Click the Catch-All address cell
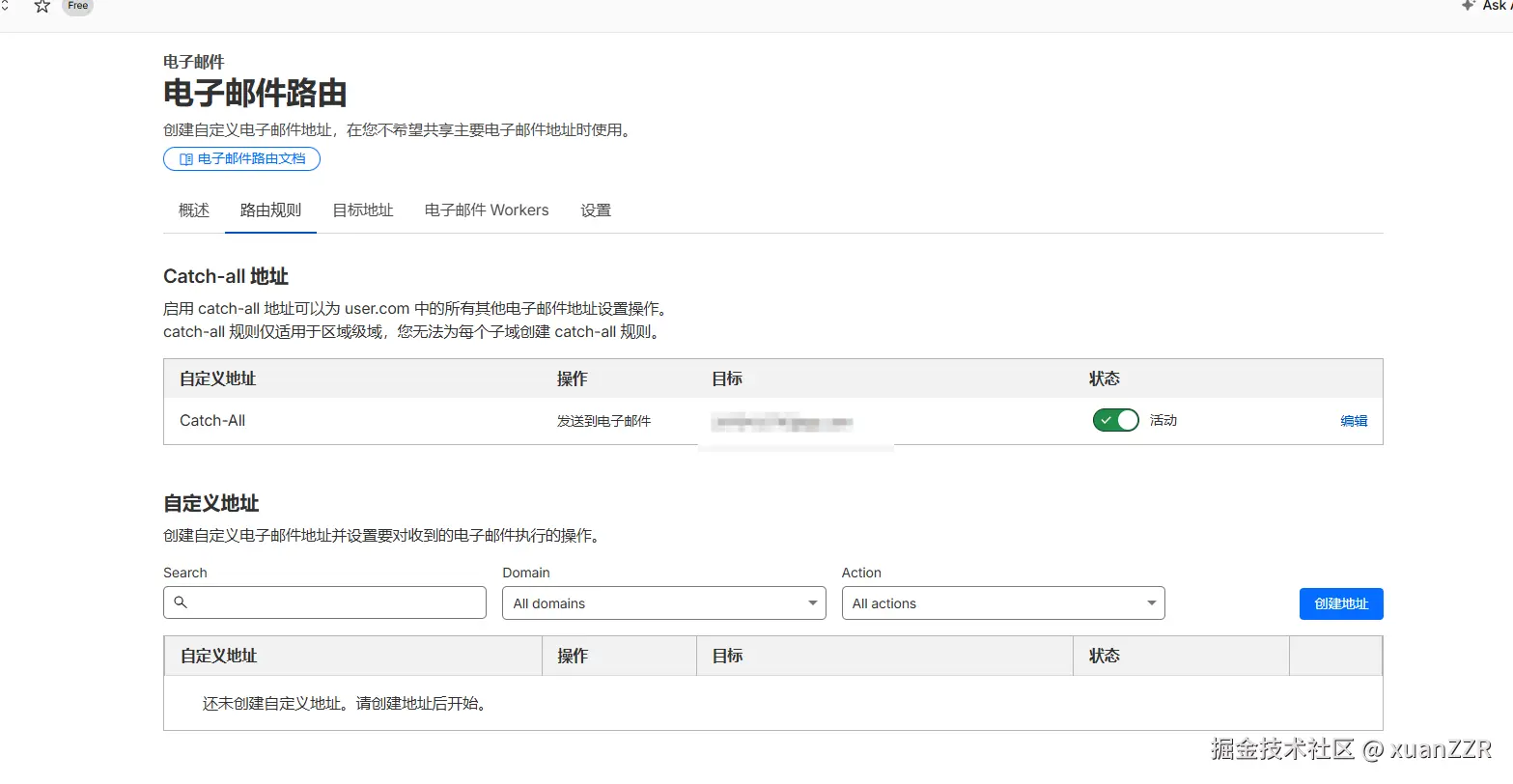Screen dimensions: 1513x784 coord(212,421)
